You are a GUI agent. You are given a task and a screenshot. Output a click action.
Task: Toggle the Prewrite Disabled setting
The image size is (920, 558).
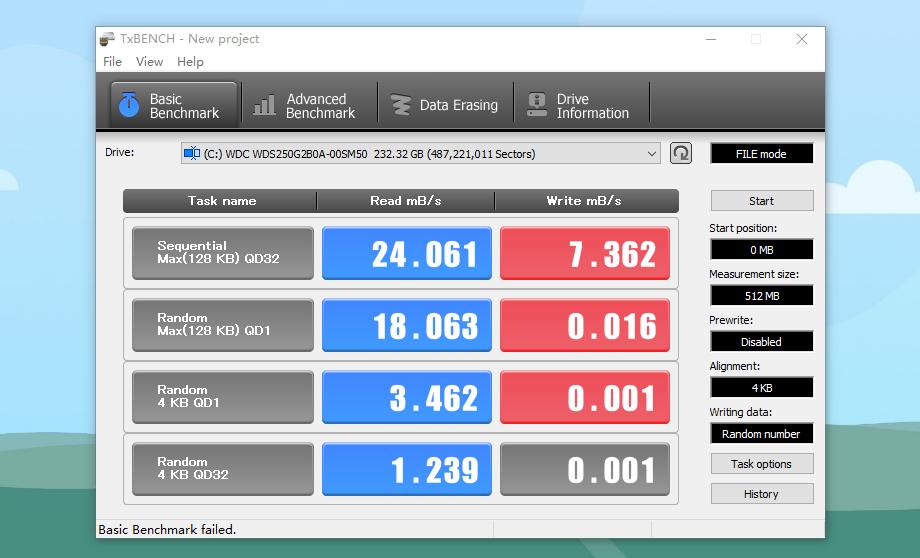761,342
